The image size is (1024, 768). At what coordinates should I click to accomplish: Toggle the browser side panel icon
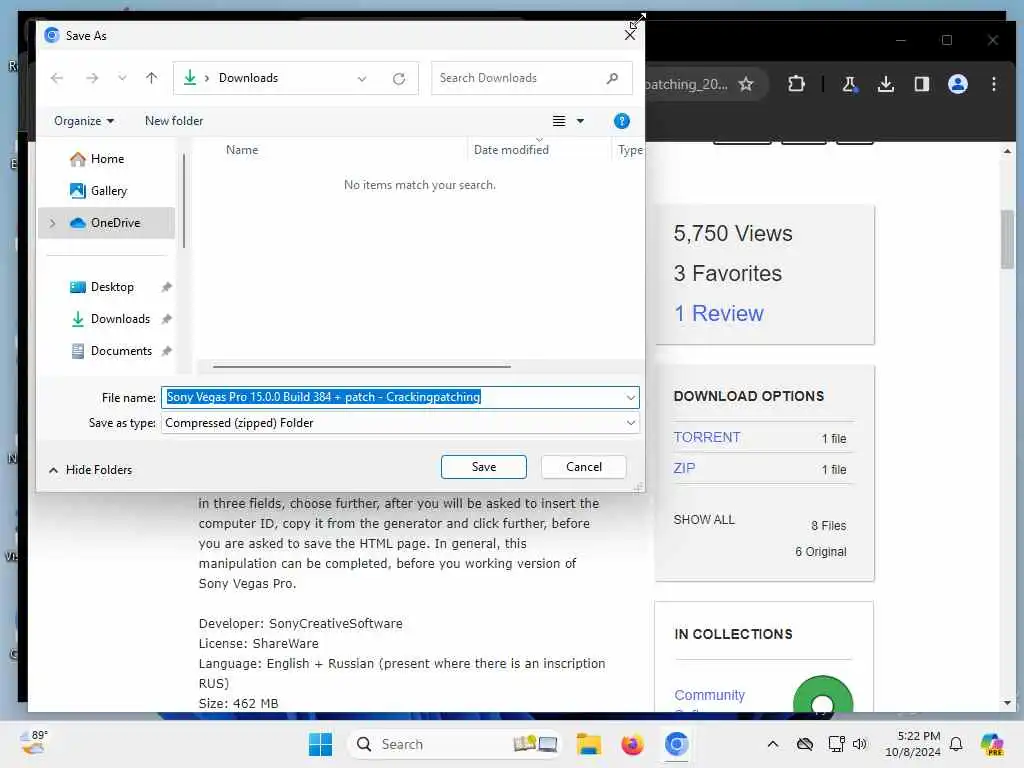click(x=921, y=84)
